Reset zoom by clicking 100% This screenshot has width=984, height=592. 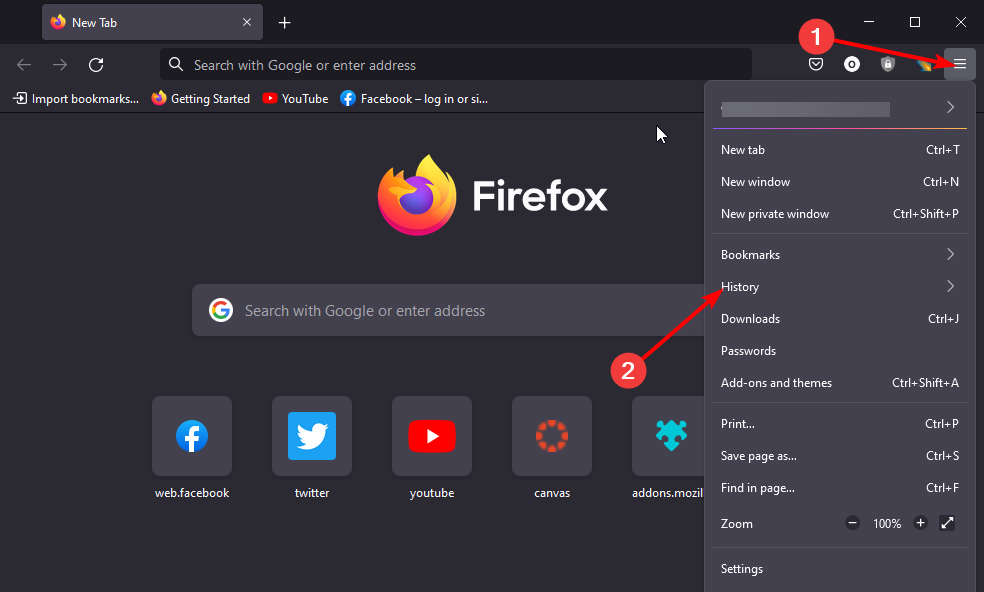[x=887, y=524]
